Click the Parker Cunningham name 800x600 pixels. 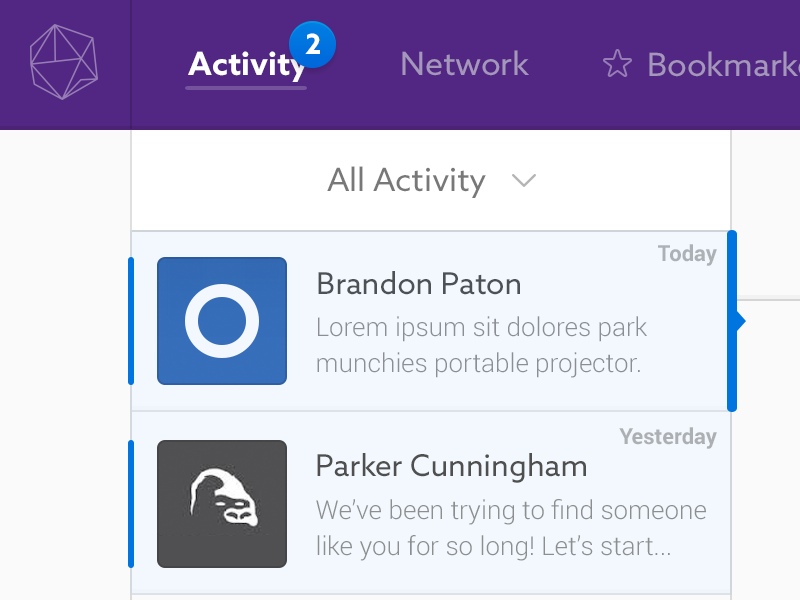click(451, 466)
